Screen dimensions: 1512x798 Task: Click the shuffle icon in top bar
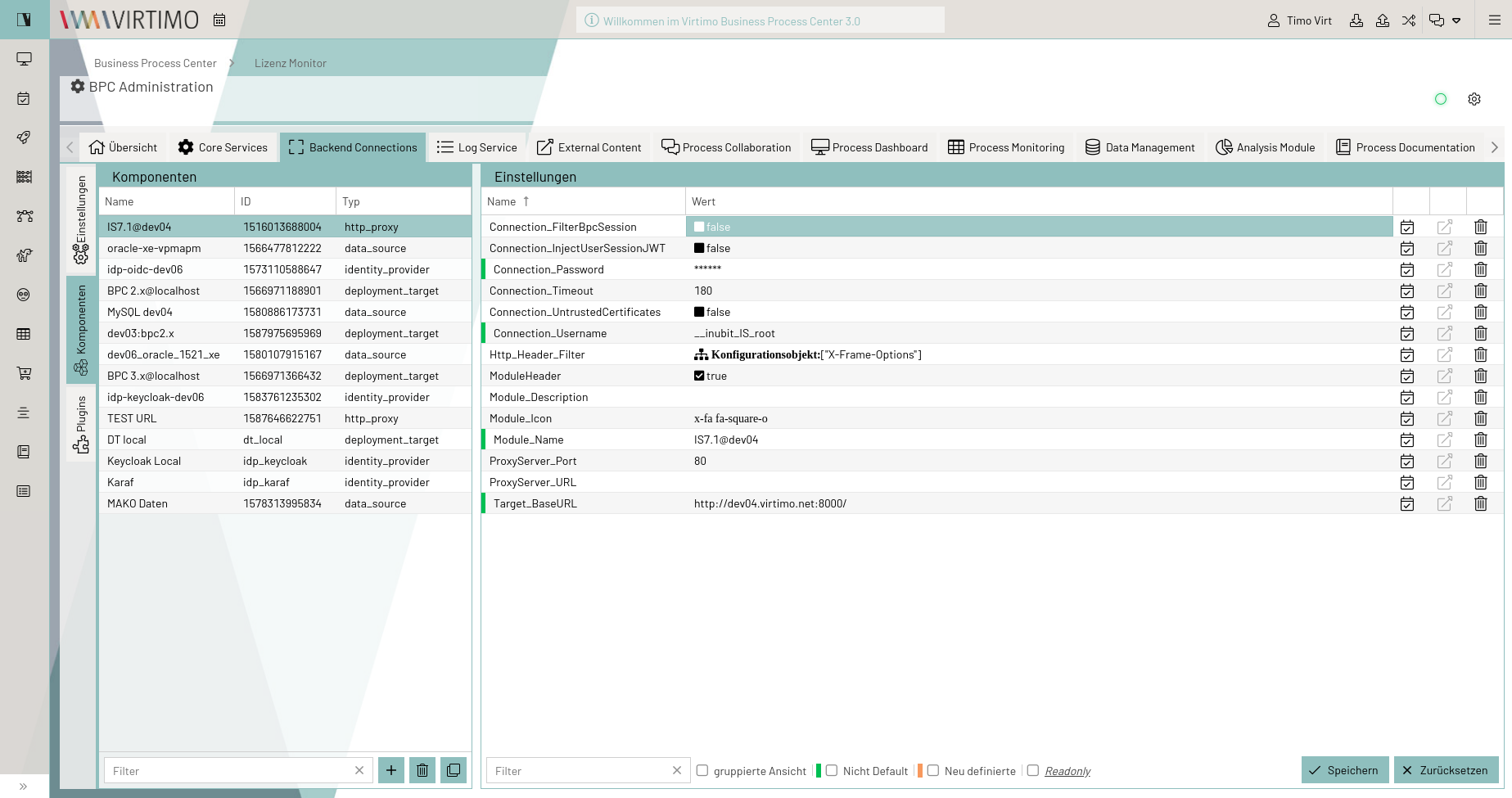tap(1409, 20)
